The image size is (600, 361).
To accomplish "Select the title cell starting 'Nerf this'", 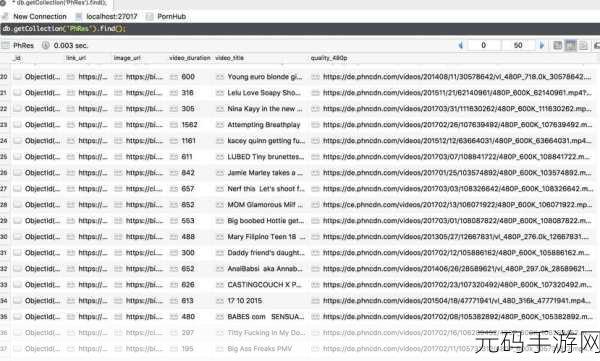I will pyautogui.click(x=266, y=189).
